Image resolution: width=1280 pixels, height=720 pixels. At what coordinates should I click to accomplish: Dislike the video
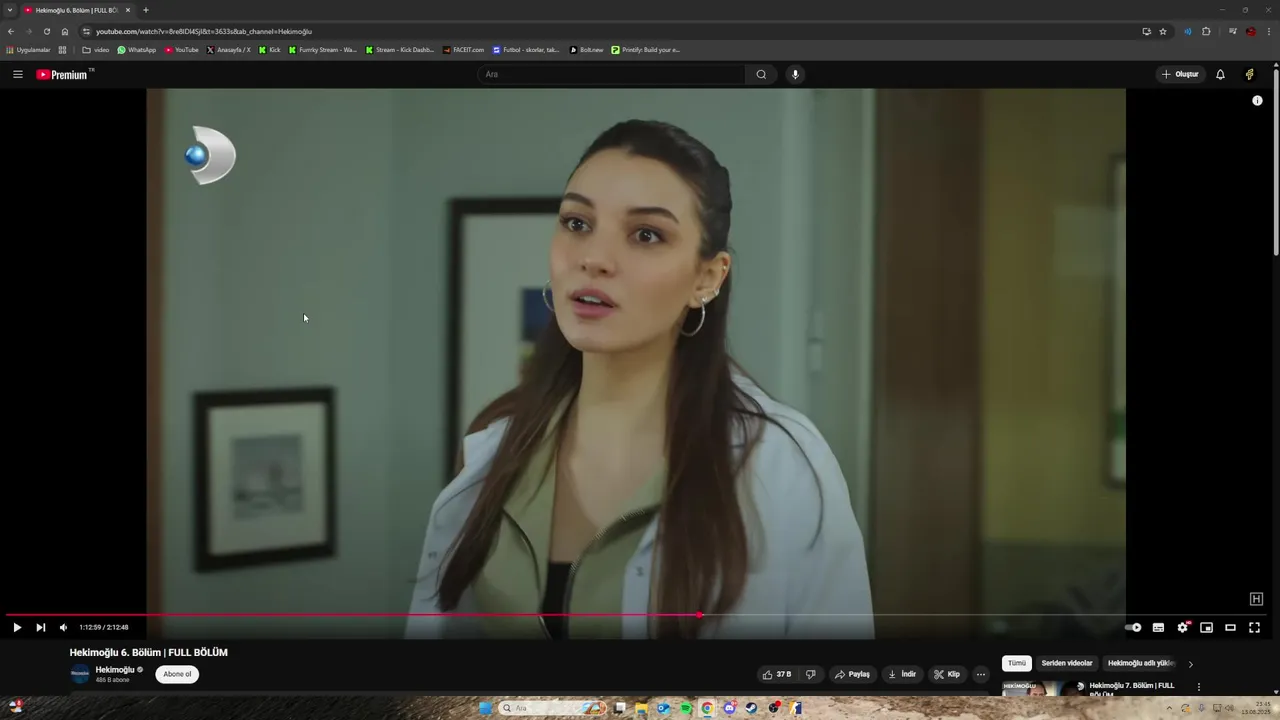(811, 674)
